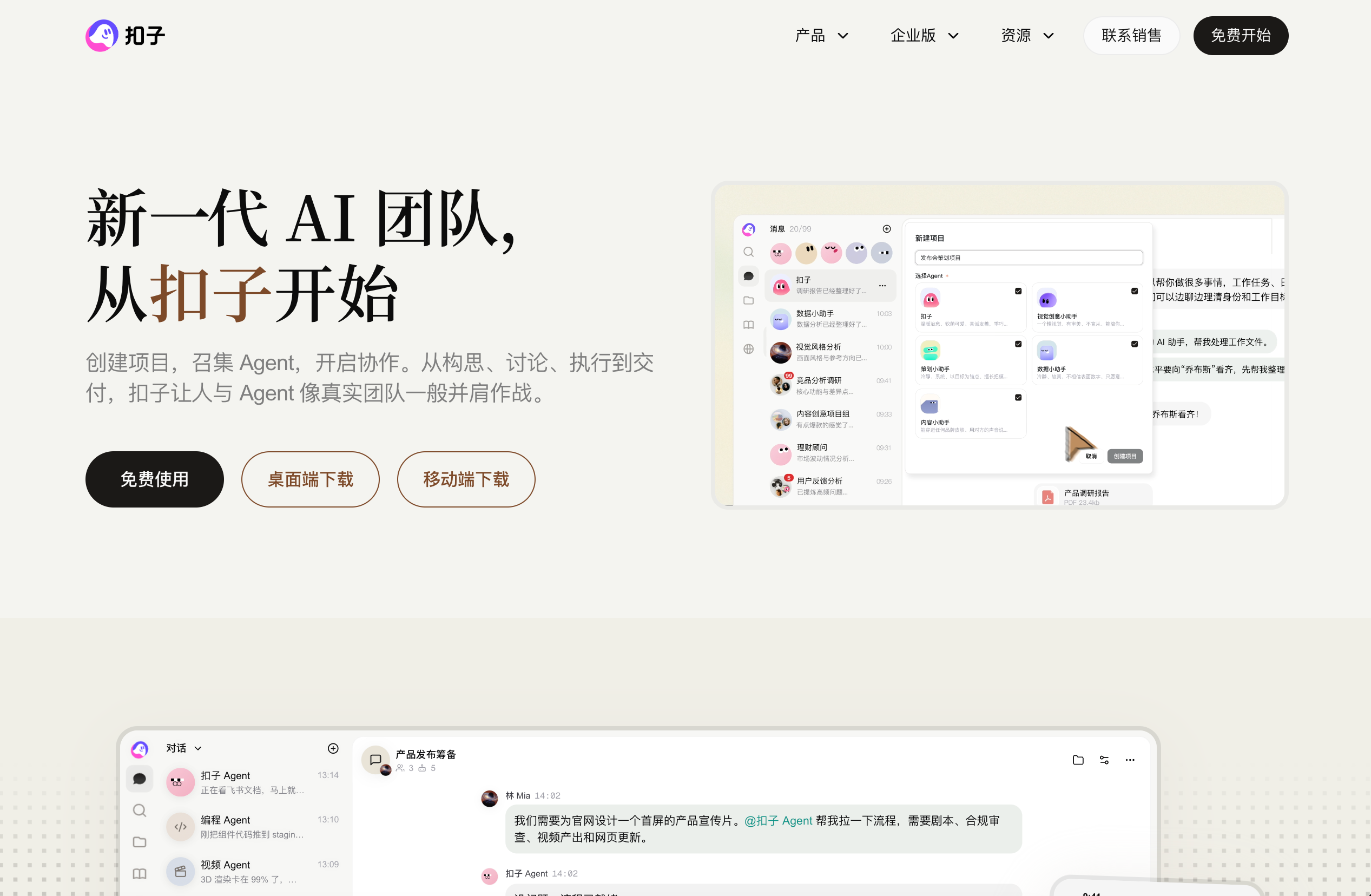Click the clapperboard icon of 视频 Agent
The image size is (1371, 896).
click(x=180, y=871)
